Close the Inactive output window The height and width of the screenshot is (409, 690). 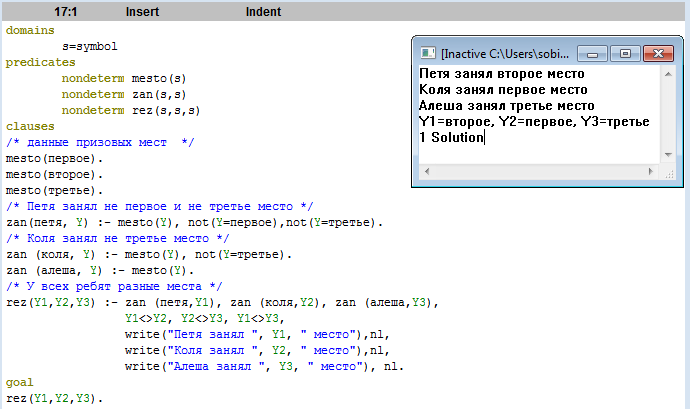(x=658, y=54)
